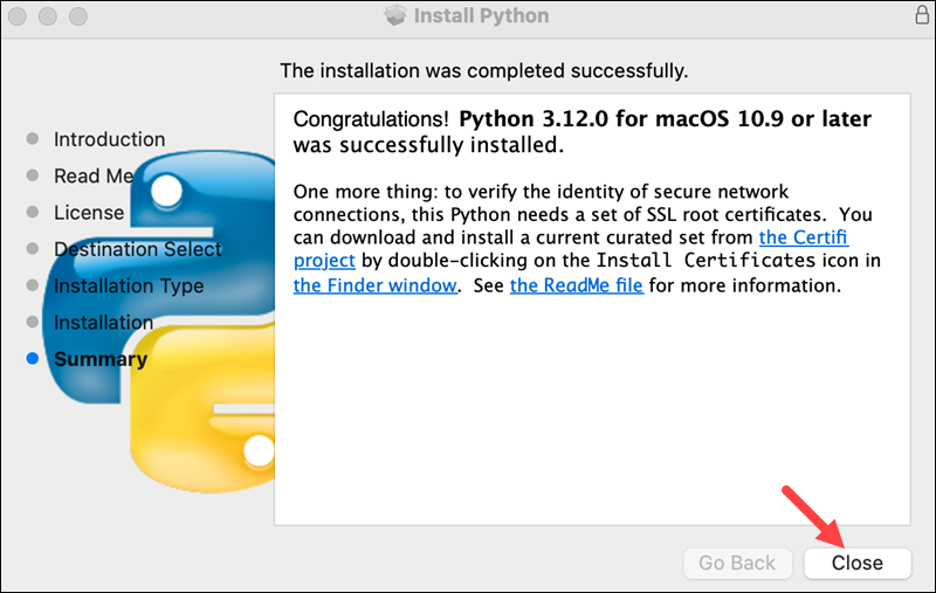The image size is (936, 594).
Task: Select the Summary step in sidebar
Action: pyautogui.click(x=100, y=359)
